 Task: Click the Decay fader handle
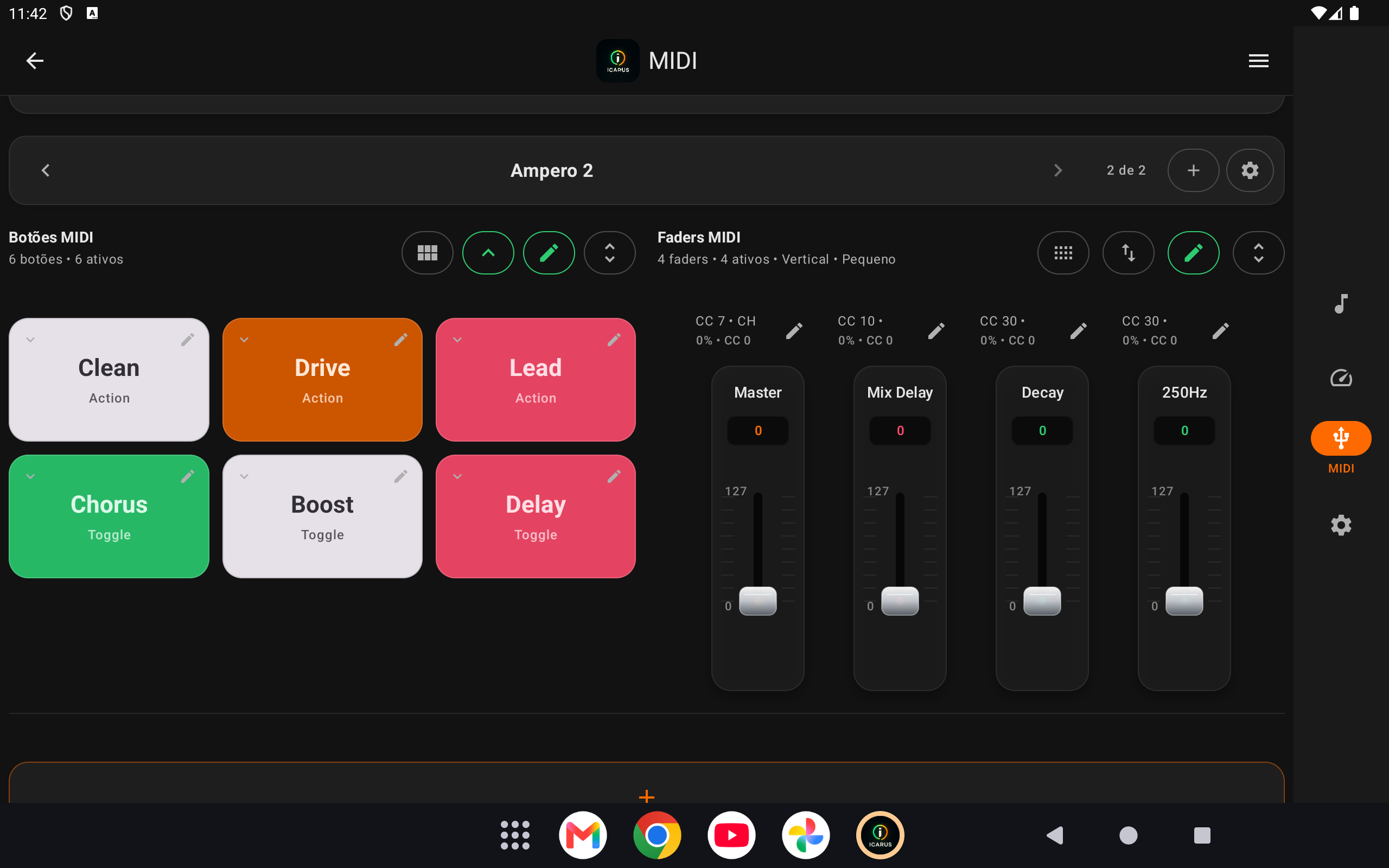[x=1042, y=601]
